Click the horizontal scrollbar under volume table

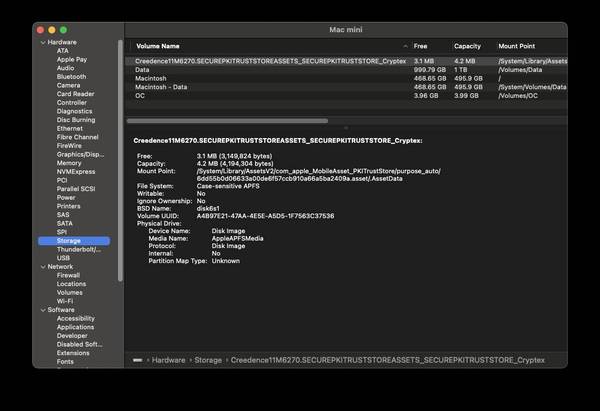point(227,121)
